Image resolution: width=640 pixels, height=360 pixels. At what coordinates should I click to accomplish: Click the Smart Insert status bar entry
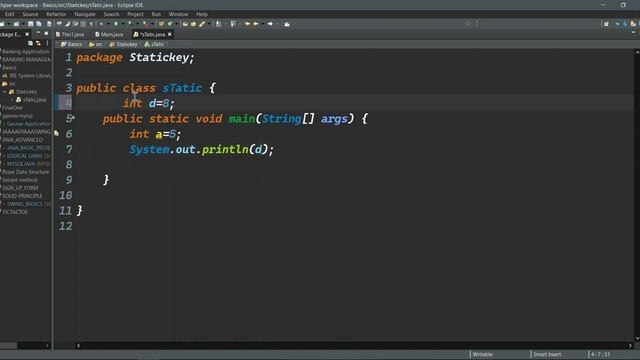click(x=547, y=354)
